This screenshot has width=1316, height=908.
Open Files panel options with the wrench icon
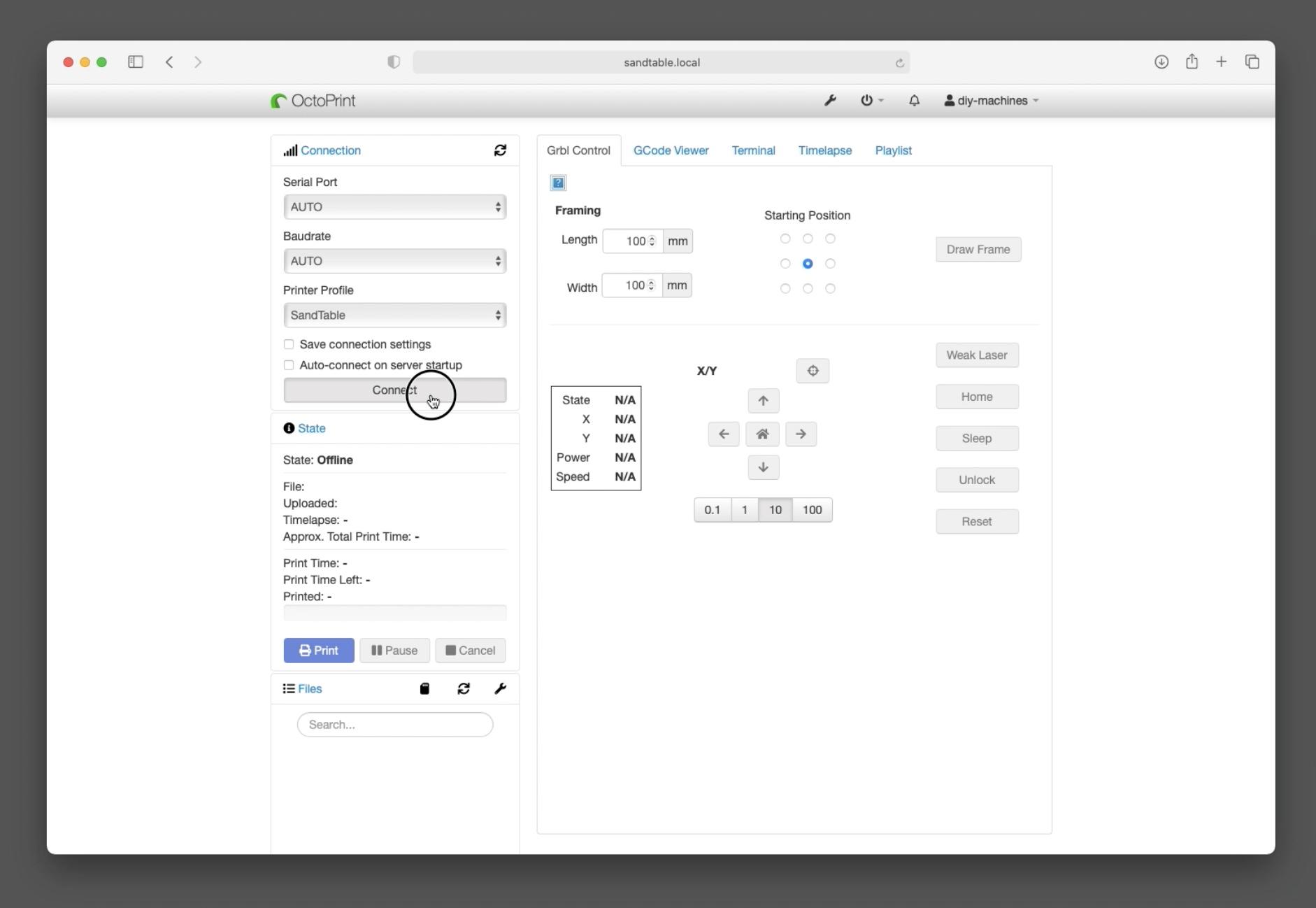click(501, 688)
